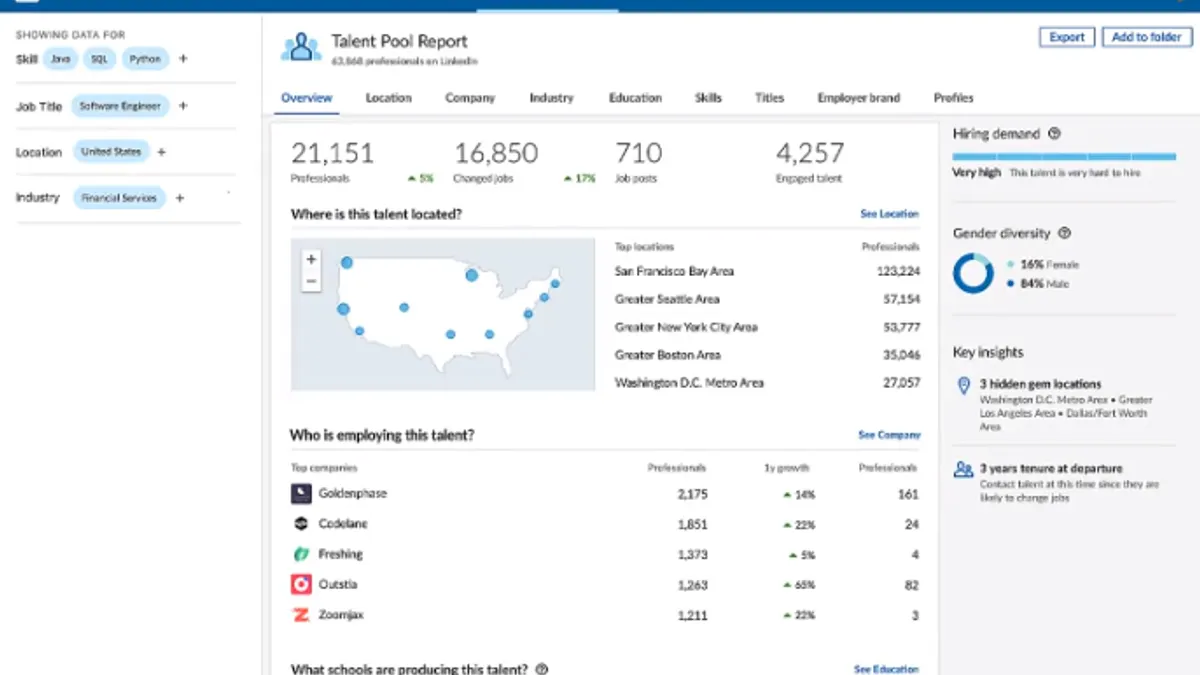Select the Java skill chip

(61, 59)
